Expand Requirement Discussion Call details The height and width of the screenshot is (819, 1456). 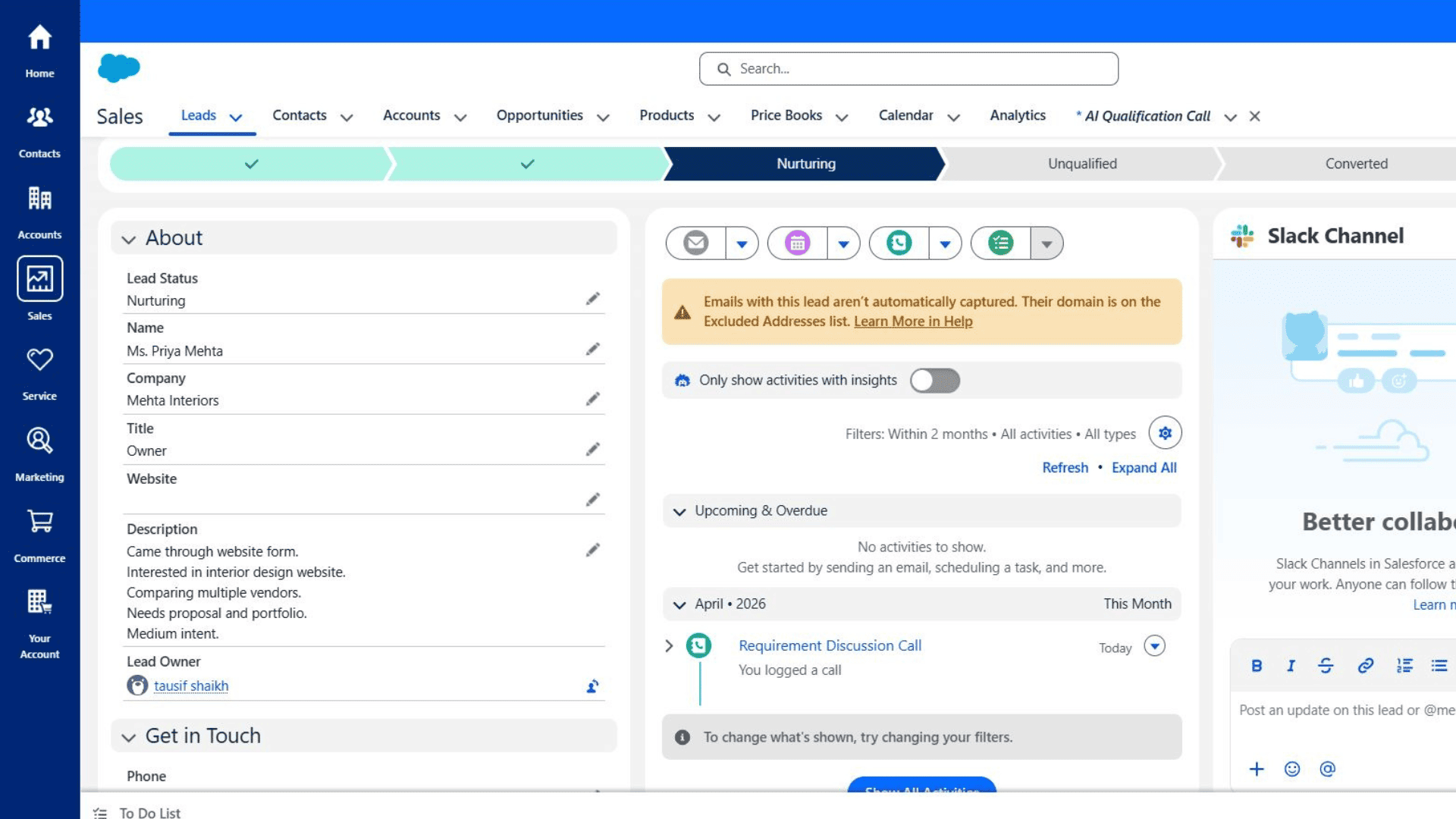(669, 646)
